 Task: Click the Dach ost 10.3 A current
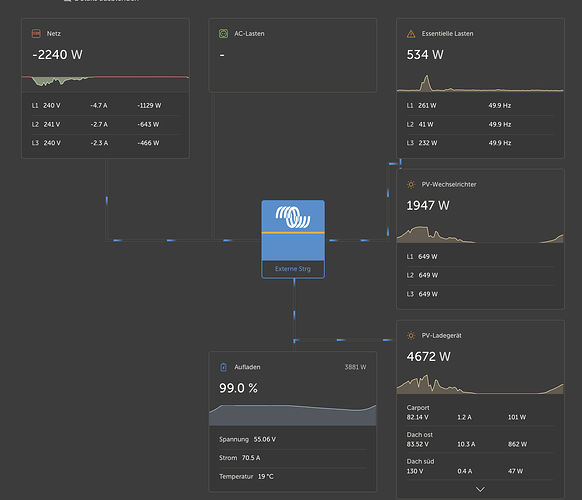point(466,444)
